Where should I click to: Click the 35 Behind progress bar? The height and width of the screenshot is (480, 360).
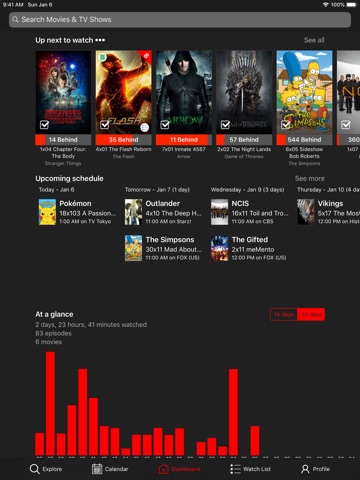click(x=124, y=140)
